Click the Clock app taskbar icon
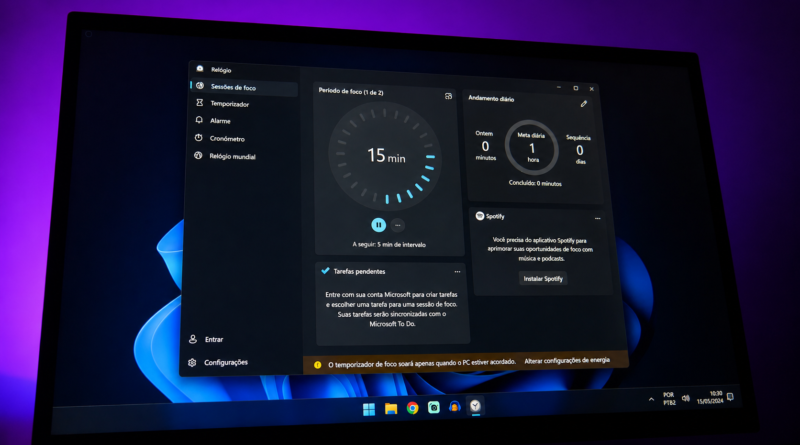 (475, 406)
